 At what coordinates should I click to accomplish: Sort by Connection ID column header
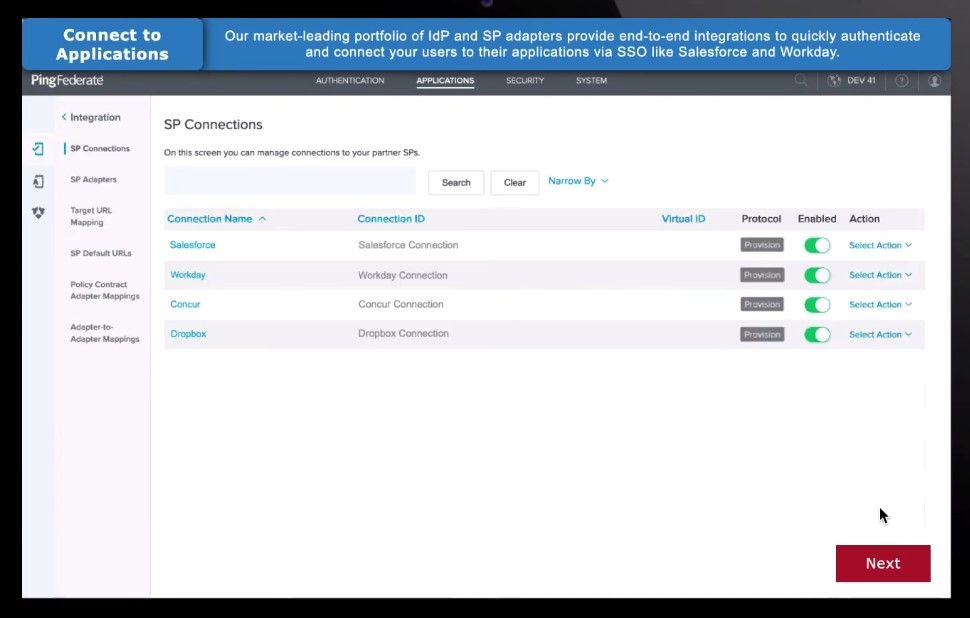click(391, 219)
